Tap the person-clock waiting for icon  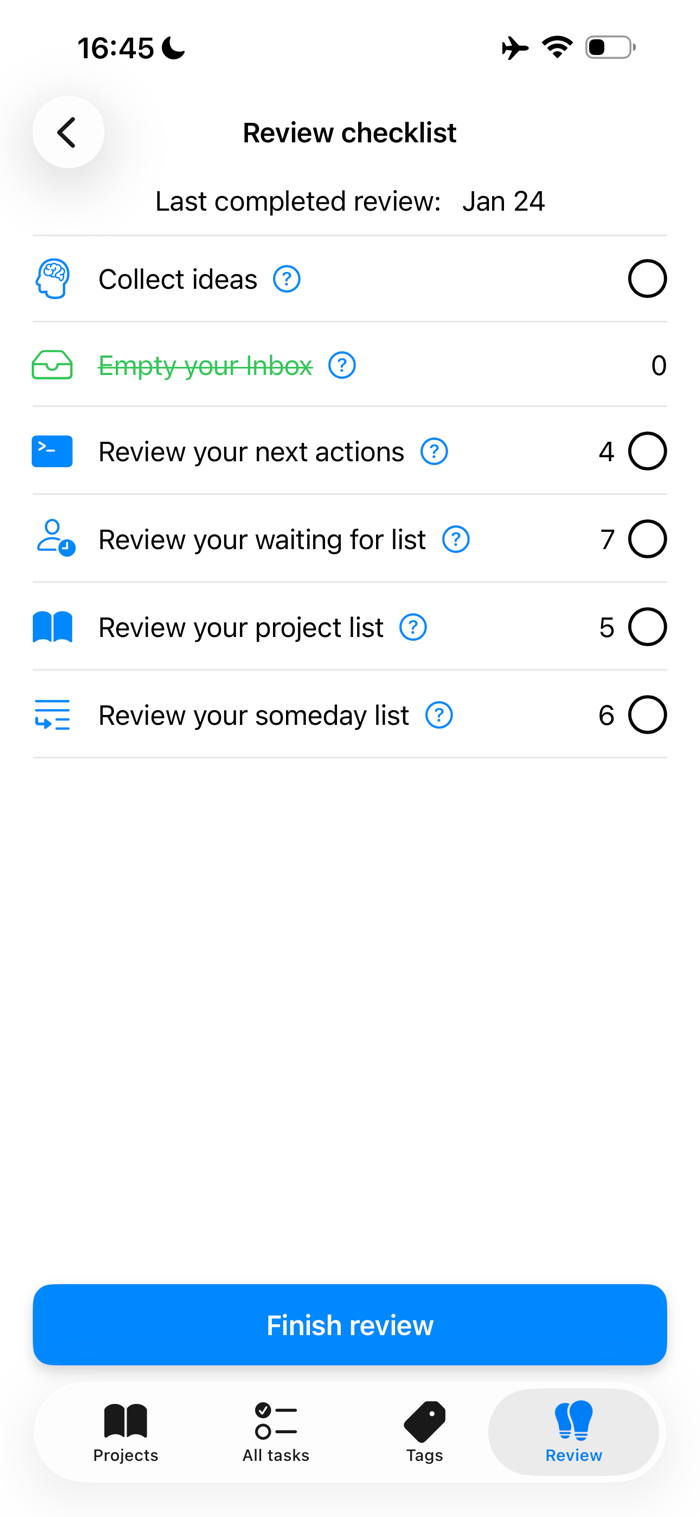[x=55, y=539]
